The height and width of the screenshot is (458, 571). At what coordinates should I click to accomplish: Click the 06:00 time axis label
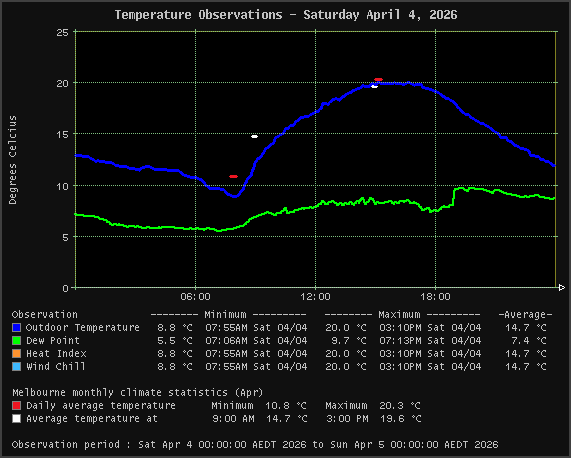(x=196, y=297)
